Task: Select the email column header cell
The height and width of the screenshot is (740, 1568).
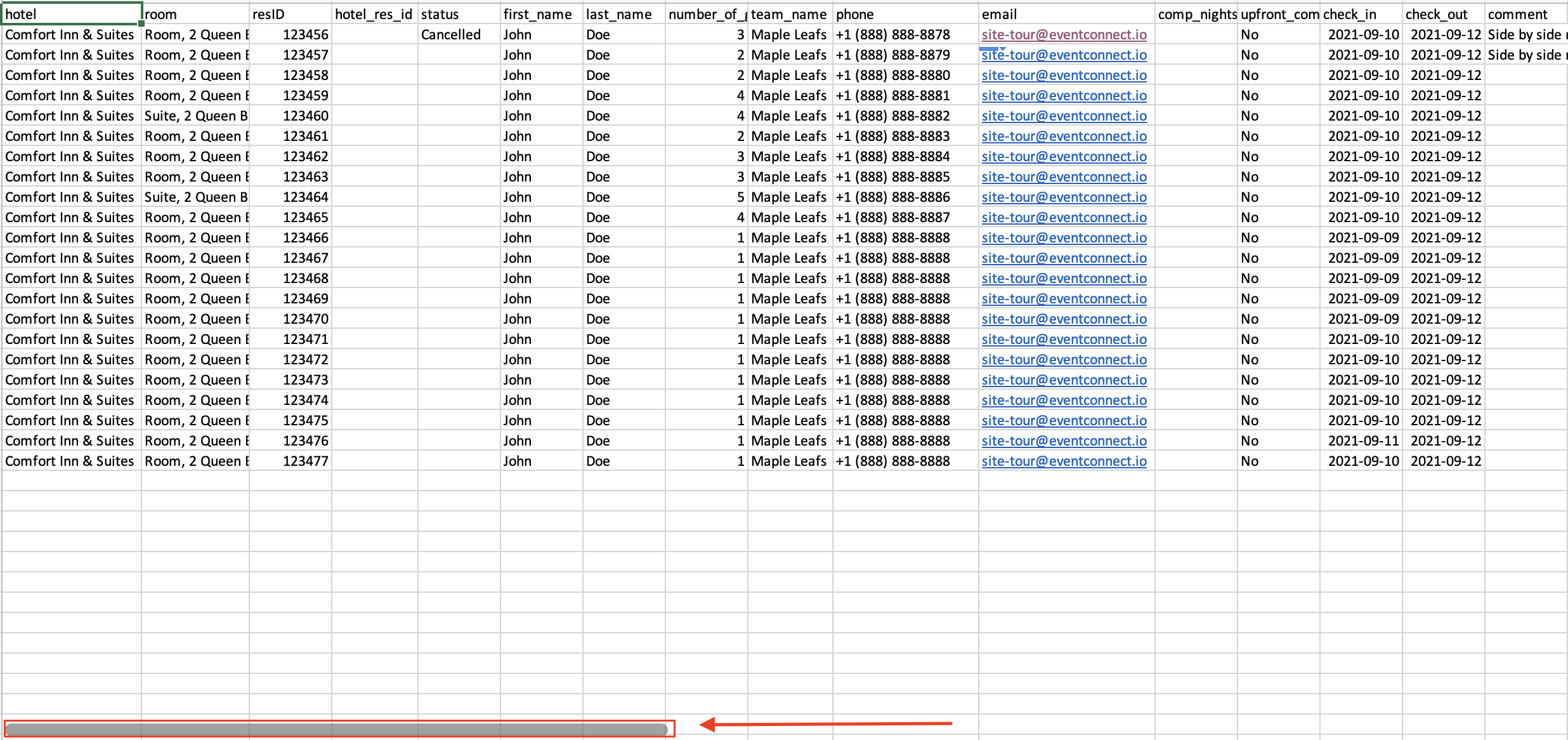Action: [x=1066, y=14]
